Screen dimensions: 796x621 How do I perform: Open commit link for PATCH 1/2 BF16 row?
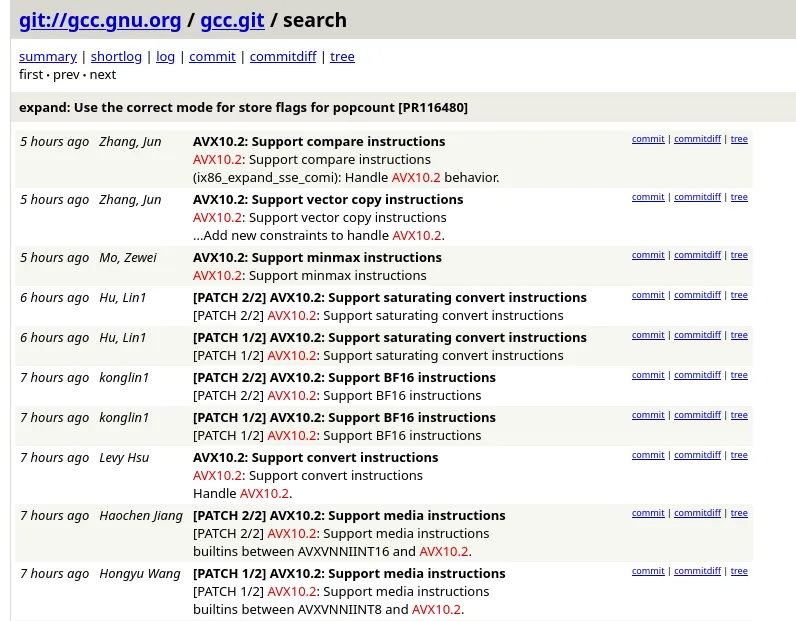click(x=648, y=415)
